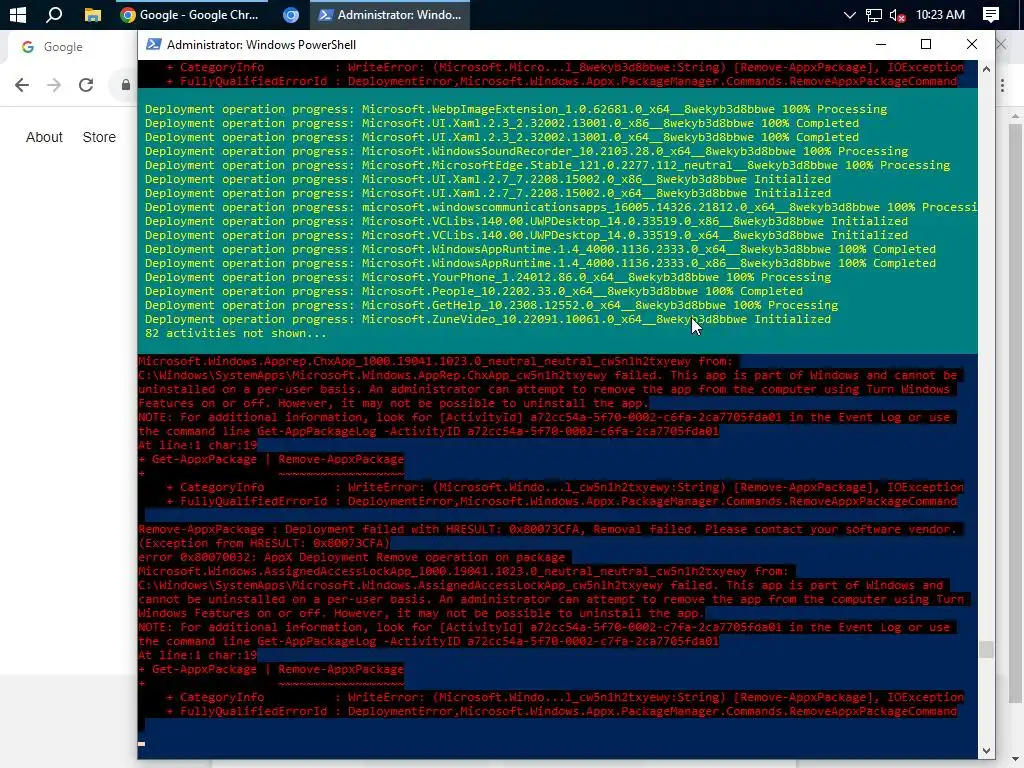The height and width of the screenshot is (768, 1024).
Task: Click the Microsoft.GetHelp progress line
Action: tap(491, 306)
